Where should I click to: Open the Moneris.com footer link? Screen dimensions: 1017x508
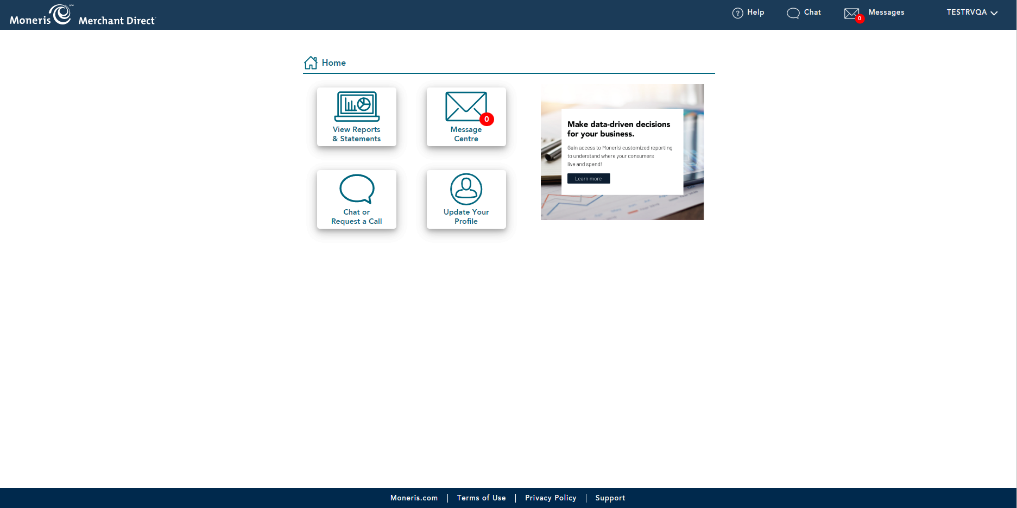pos(414,498)
